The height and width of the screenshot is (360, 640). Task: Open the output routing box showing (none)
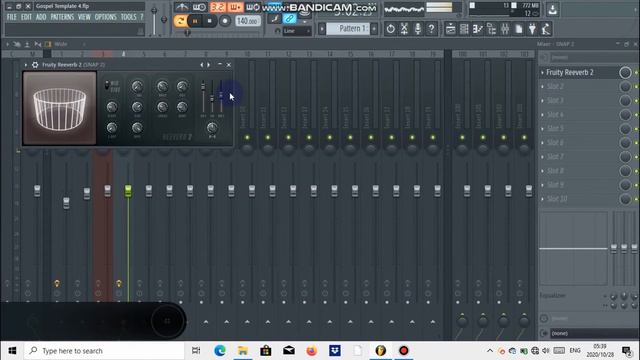pos(594,333)
